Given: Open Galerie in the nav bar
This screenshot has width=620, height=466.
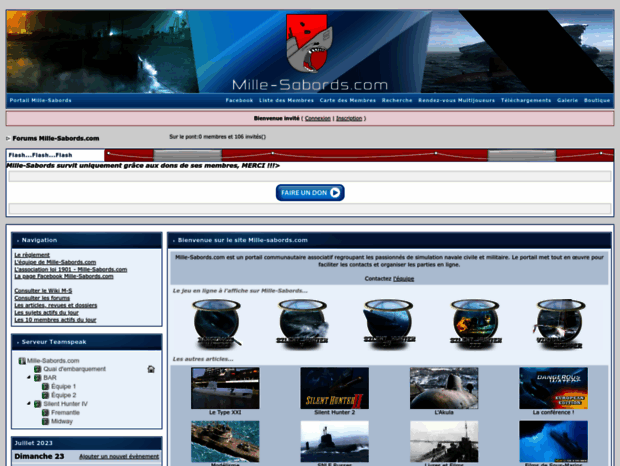Looking at the screenshot, I should pos(567,100).
